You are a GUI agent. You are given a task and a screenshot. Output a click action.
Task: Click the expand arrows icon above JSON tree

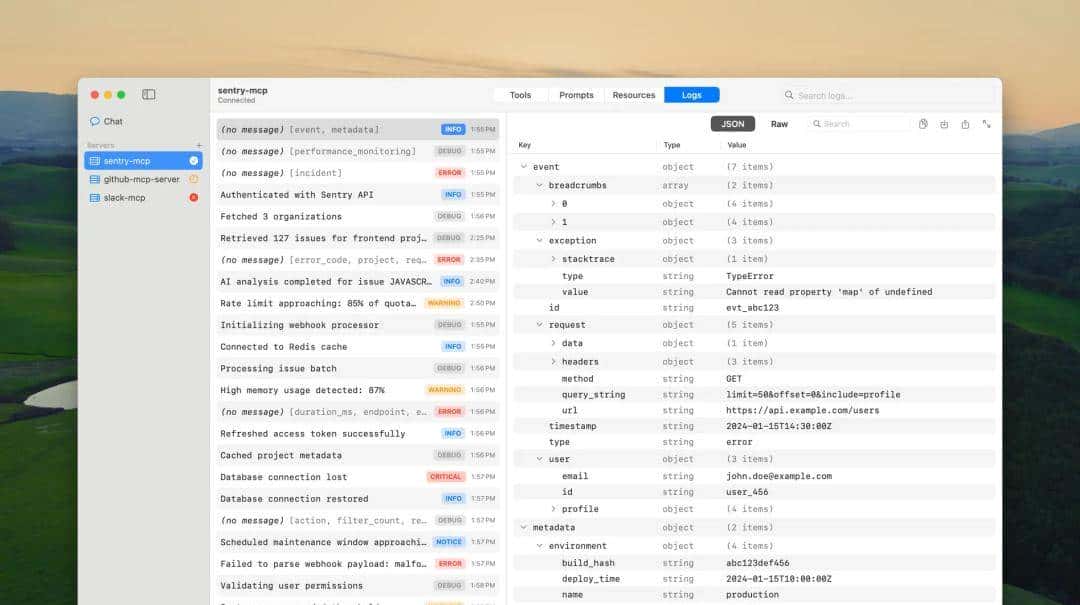click(x=987, y=124)
